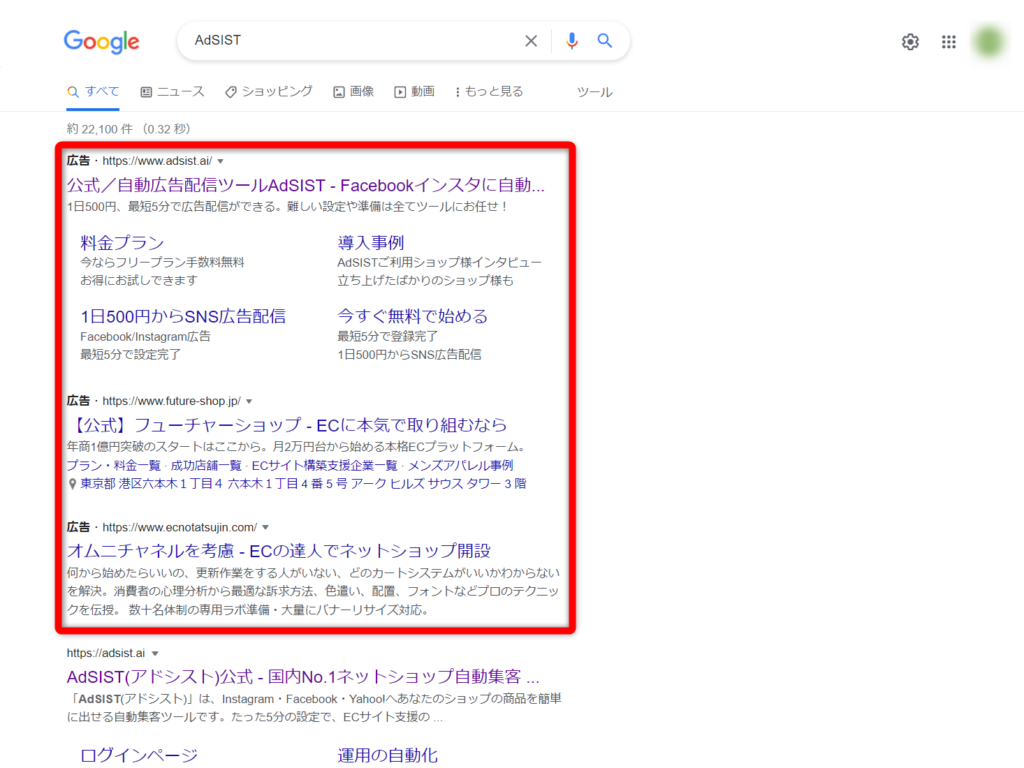The height and width of the screenshot is (768, 1024).
Task: Open the Google apps grid
Action: pyautogui.click(x=949, y=42)
